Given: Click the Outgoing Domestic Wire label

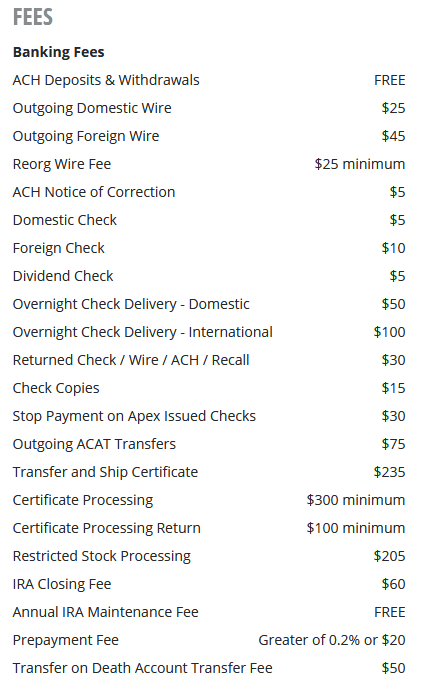Looking at the screenshot, I should coord(92,108).
